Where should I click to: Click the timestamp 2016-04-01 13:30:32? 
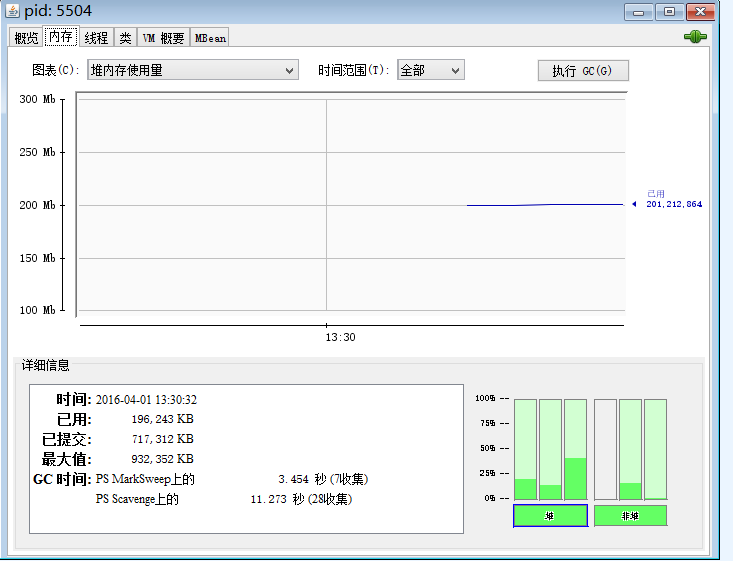click(146, 400)
